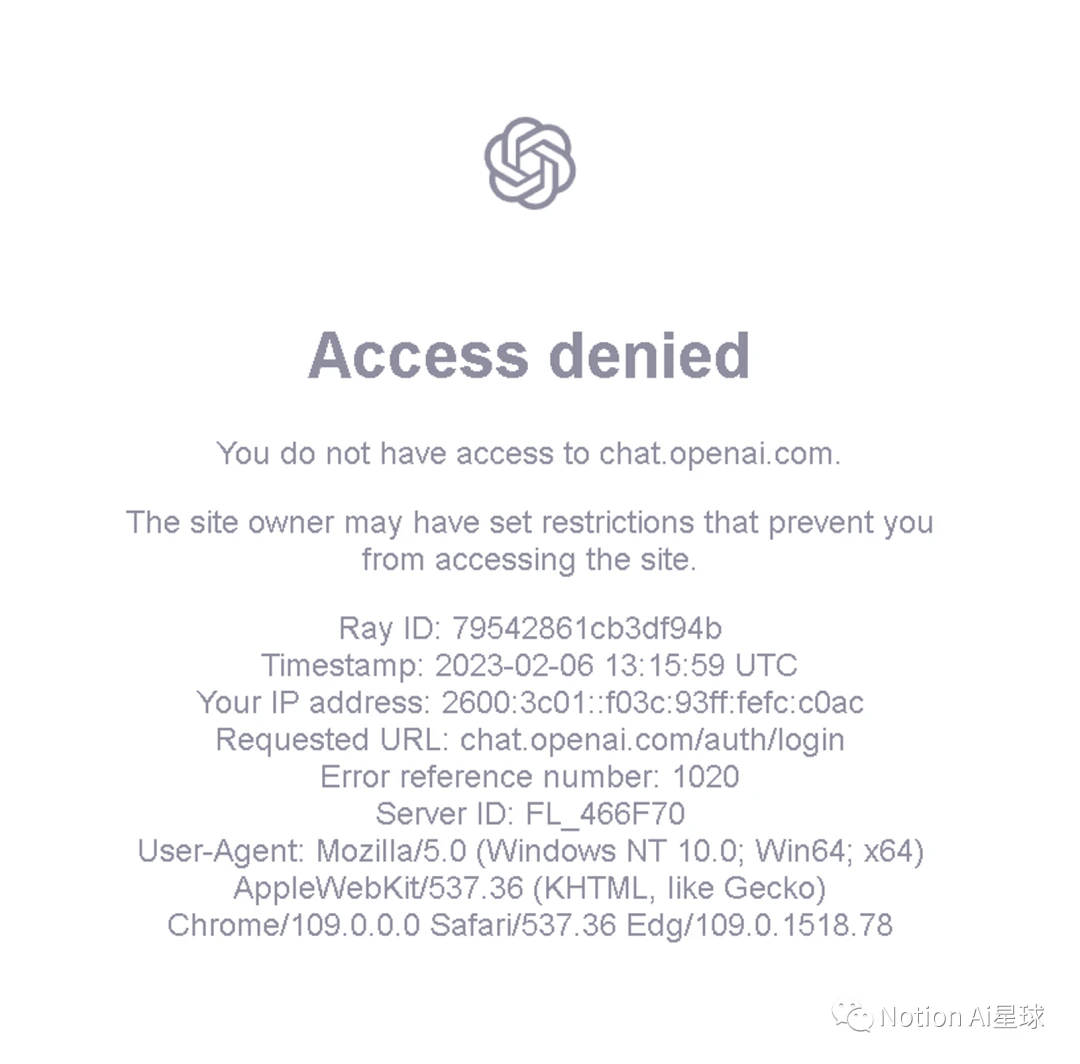Select the Ray ID value line
This screenshot has height=1064, width=1080.
[530, 629]
